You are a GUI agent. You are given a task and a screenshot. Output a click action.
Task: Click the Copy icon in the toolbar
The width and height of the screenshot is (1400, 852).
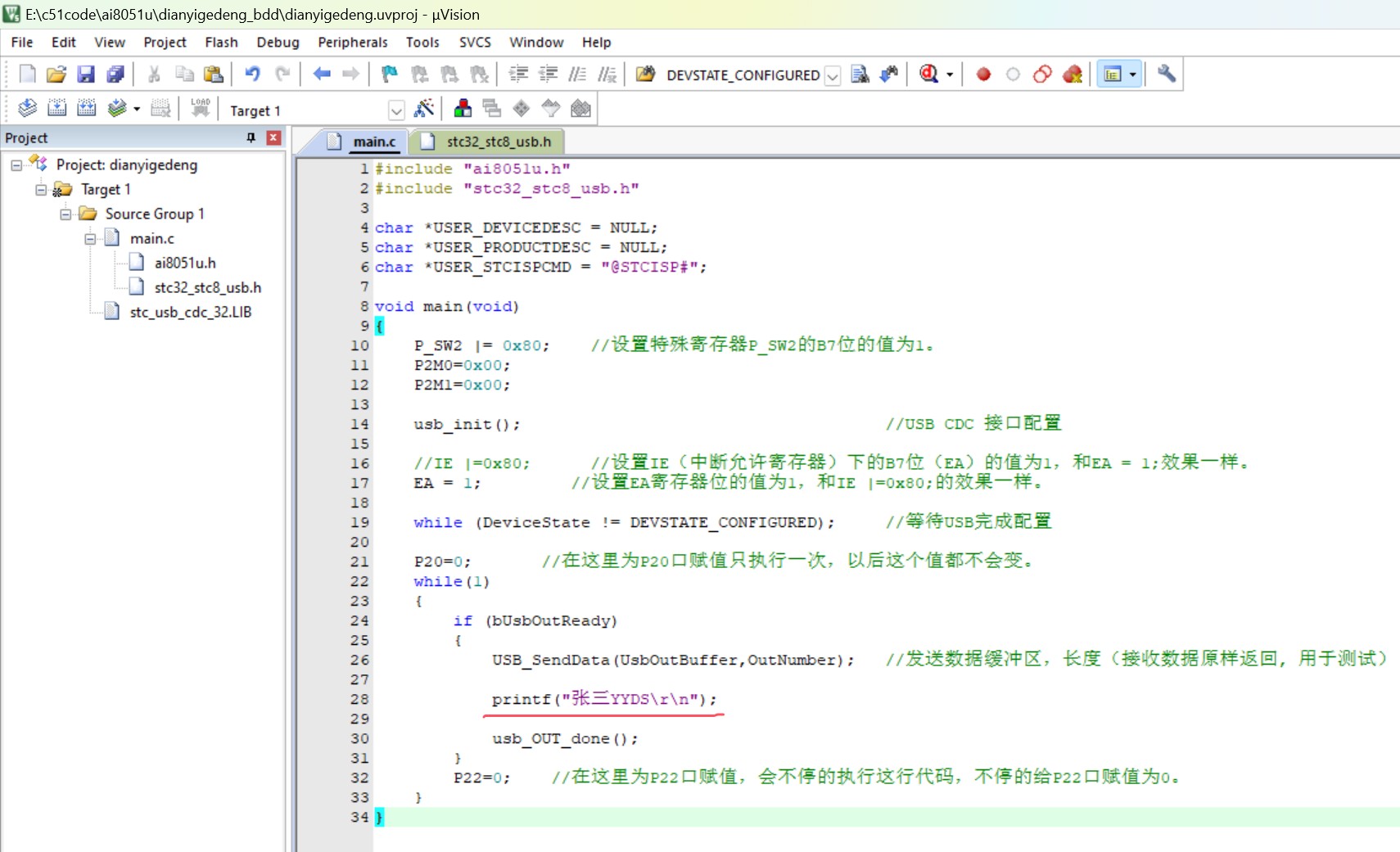tap(184, 74)
